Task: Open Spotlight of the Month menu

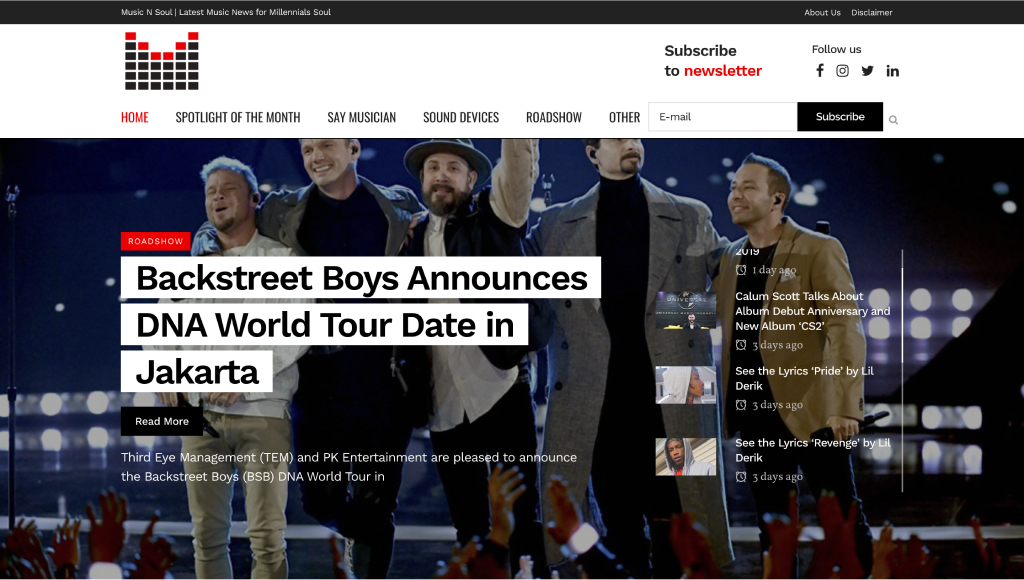Action: tap(238, 117)
